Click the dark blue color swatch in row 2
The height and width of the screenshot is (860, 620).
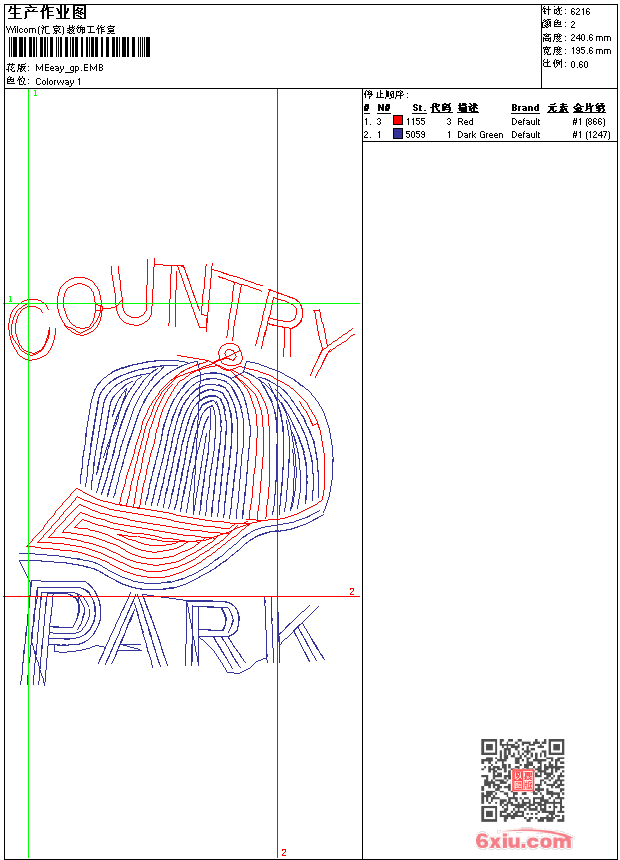398,134
